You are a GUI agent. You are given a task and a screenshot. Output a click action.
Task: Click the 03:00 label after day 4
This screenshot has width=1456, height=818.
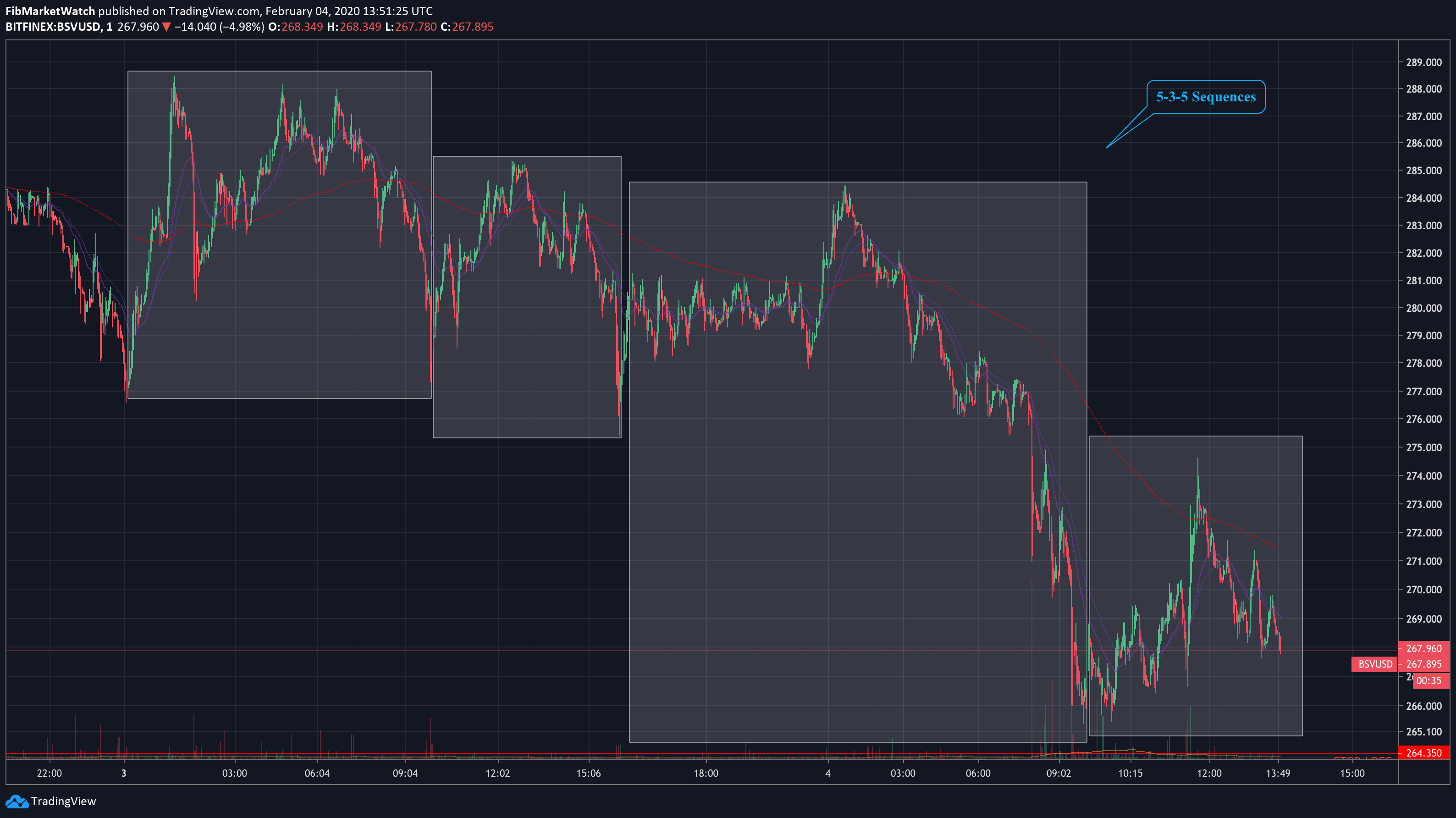(903, 773)
